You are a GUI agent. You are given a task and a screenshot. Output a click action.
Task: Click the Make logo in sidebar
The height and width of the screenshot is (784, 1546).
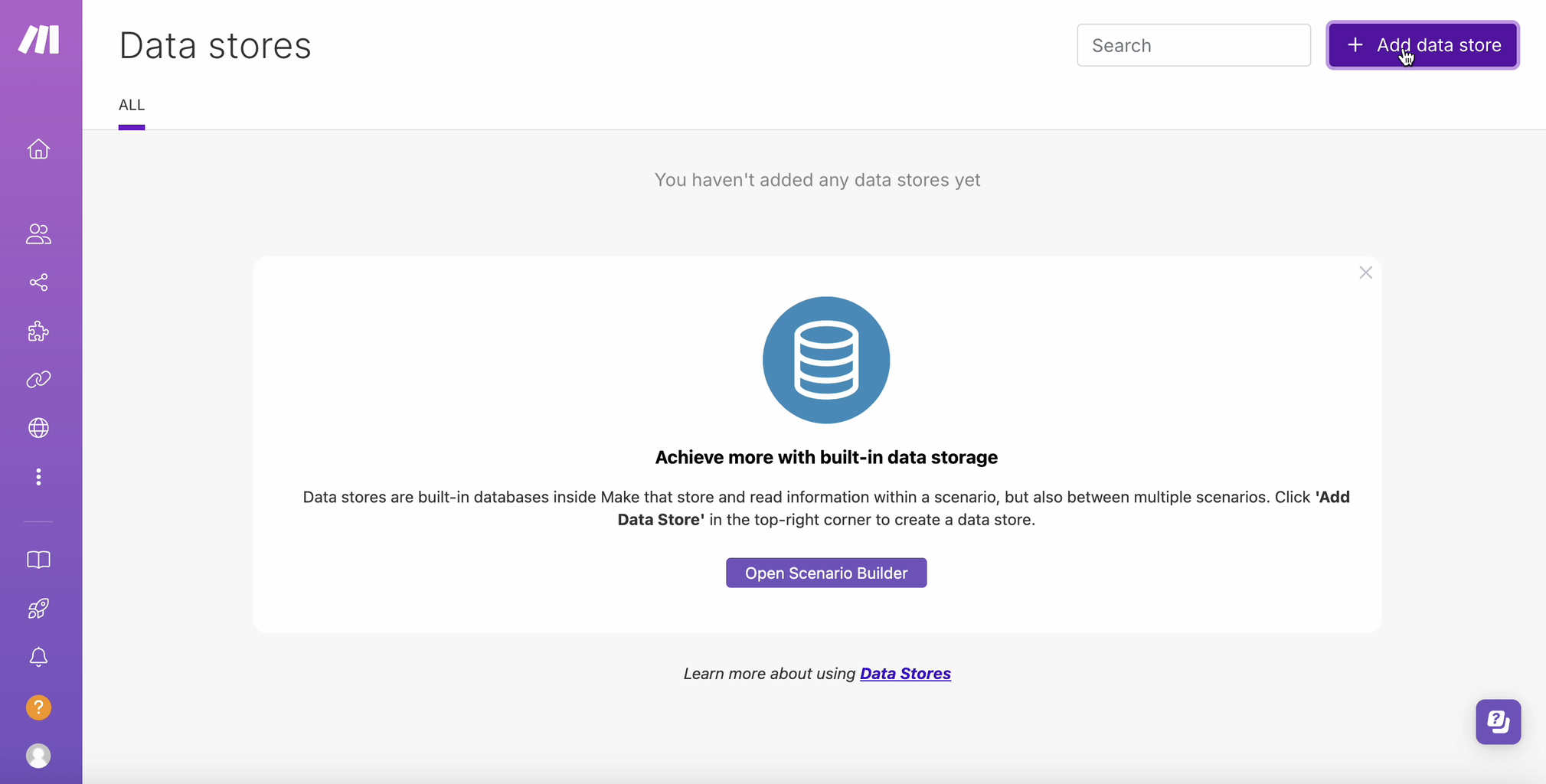39,40
